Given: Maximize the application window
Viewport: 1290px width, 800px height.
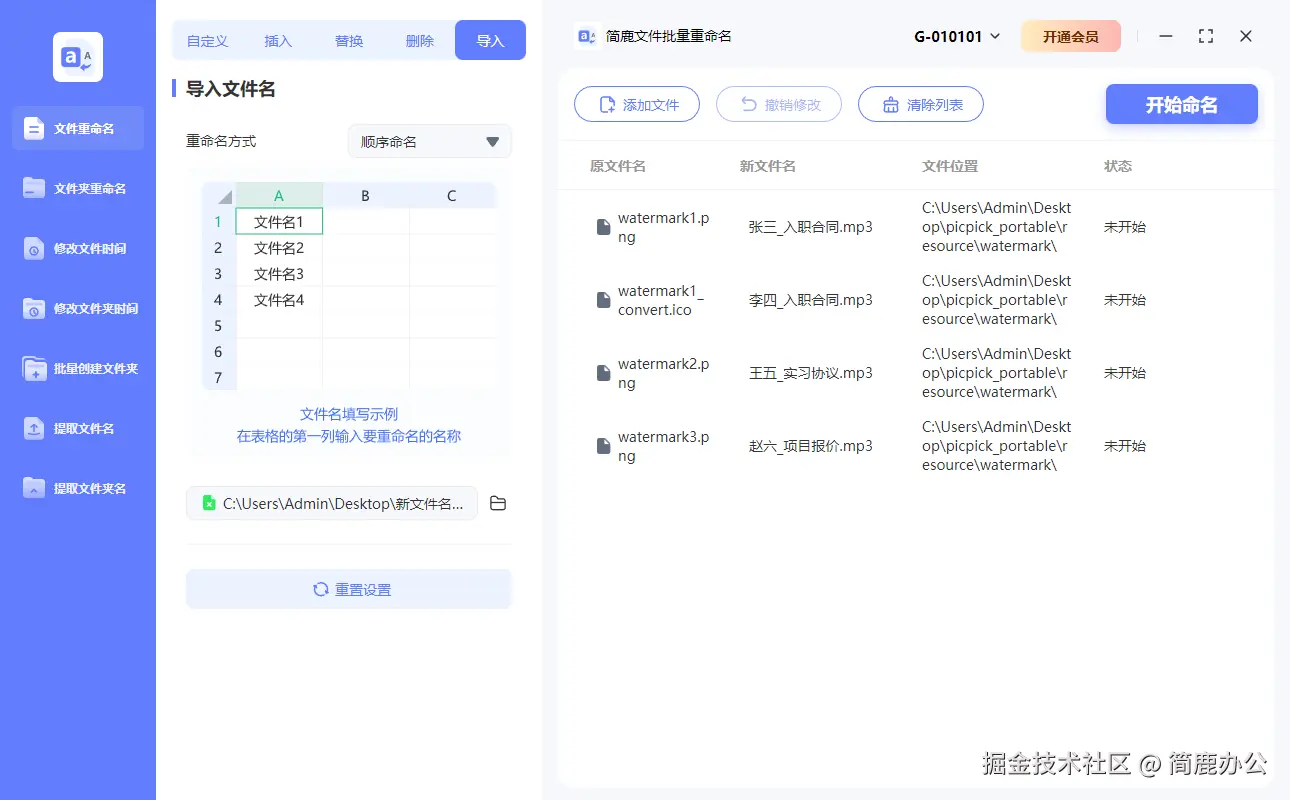Looking at the screenshot, I should click(x=1206, y=36).
